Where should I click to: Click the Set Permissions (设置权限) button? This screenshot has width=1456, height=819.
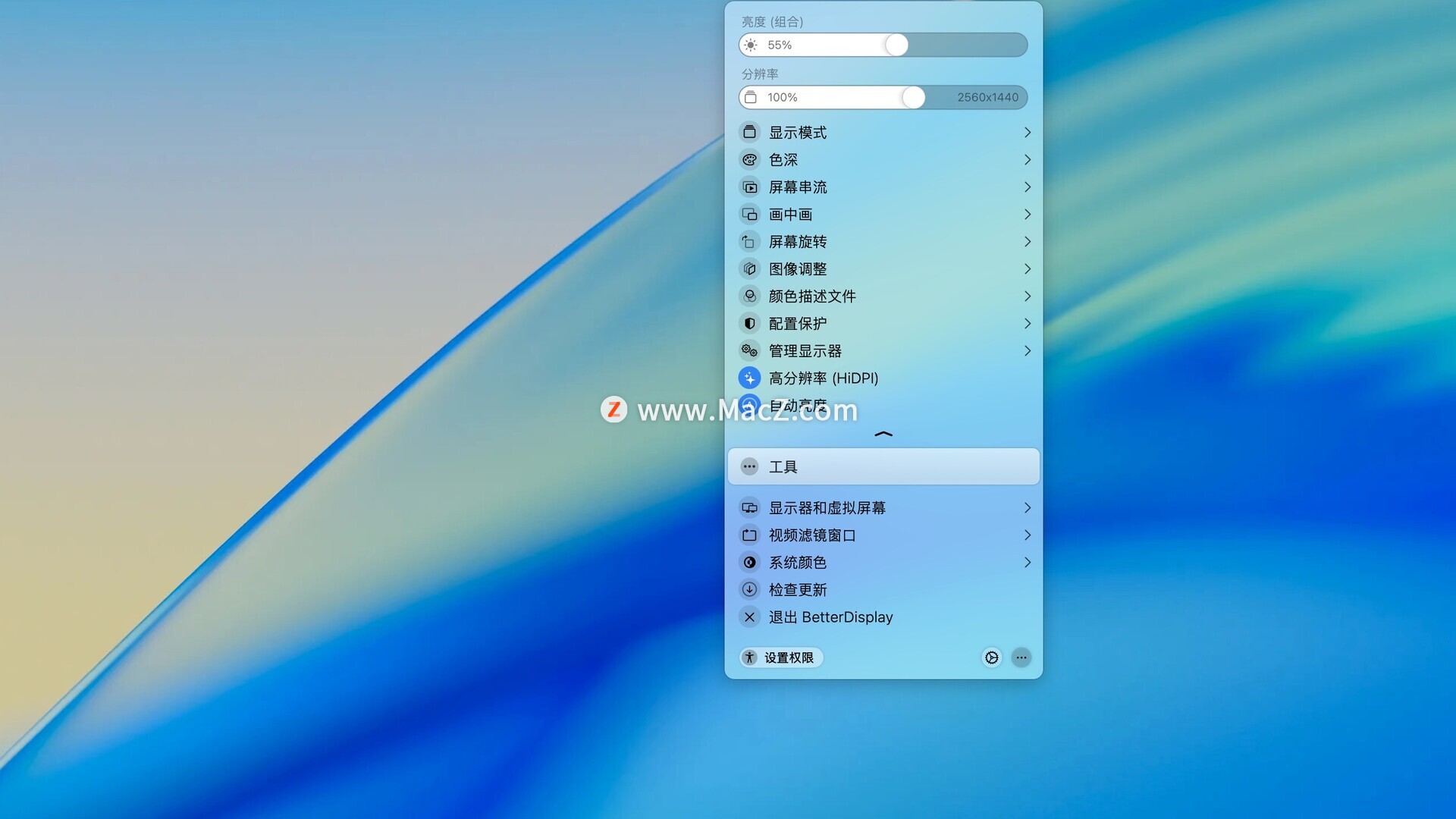[781, 657]
